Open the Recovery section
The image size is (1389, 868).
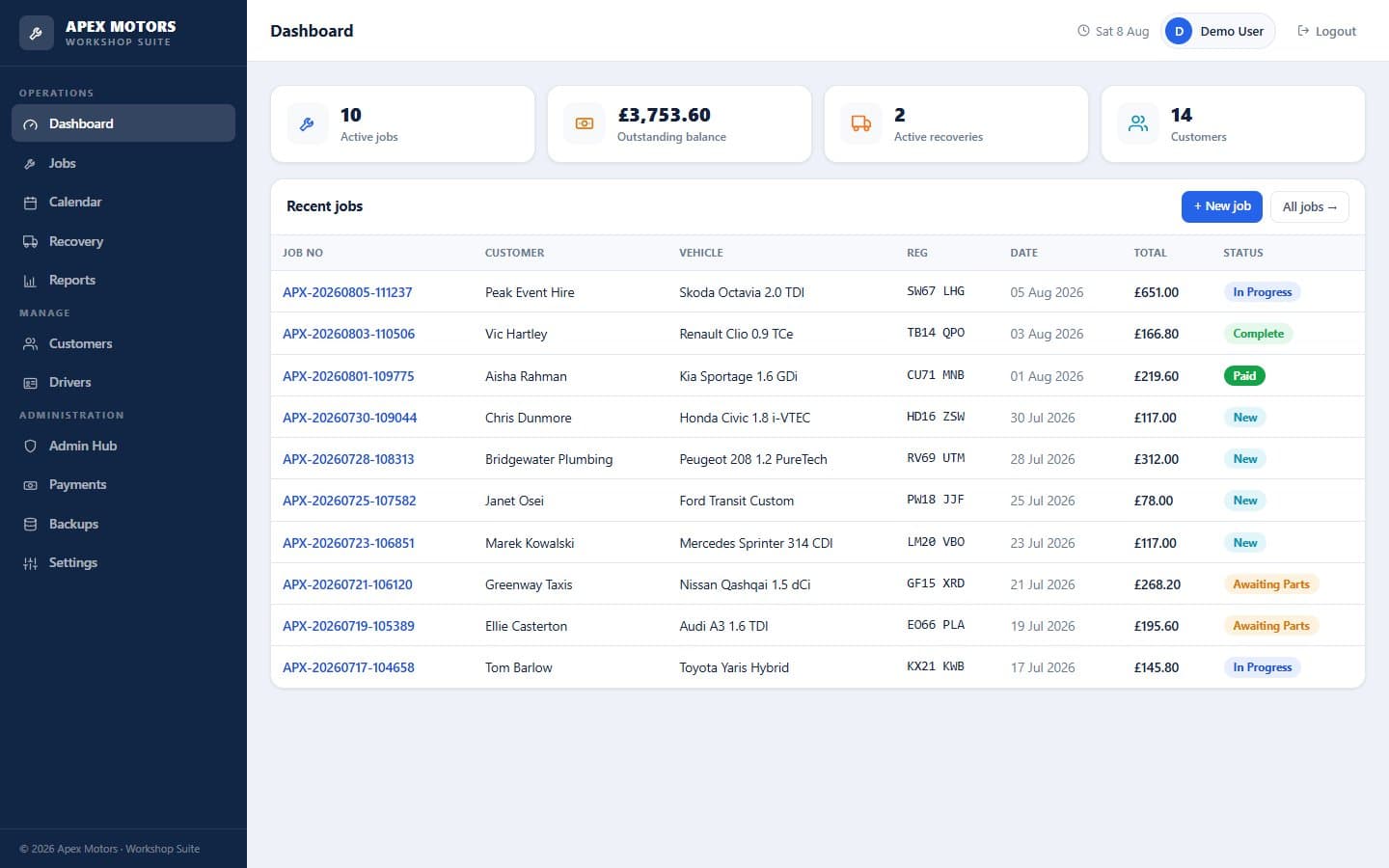pos(123,241)
